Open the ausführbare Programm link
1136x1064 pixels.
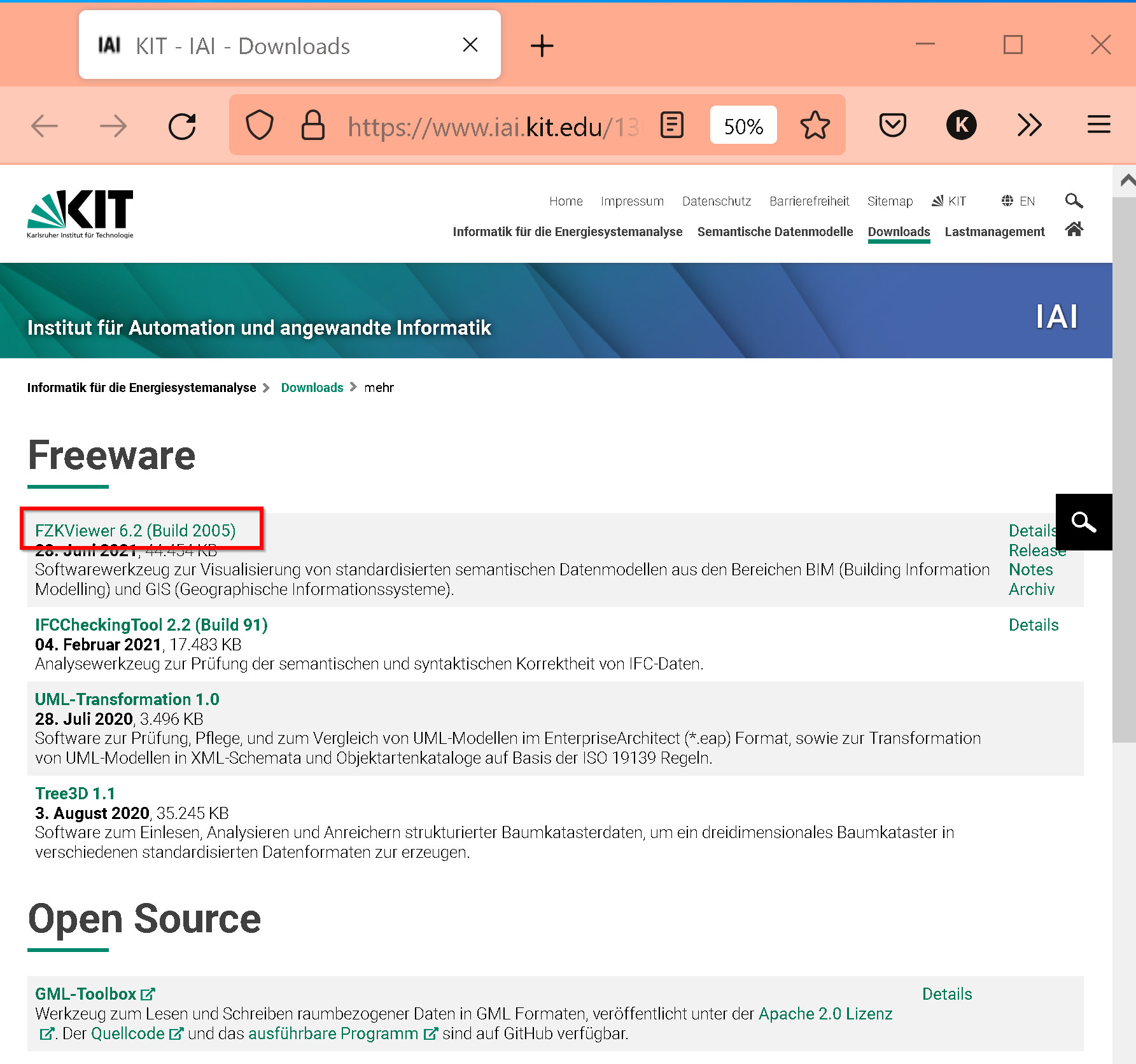coord(342,1033)
